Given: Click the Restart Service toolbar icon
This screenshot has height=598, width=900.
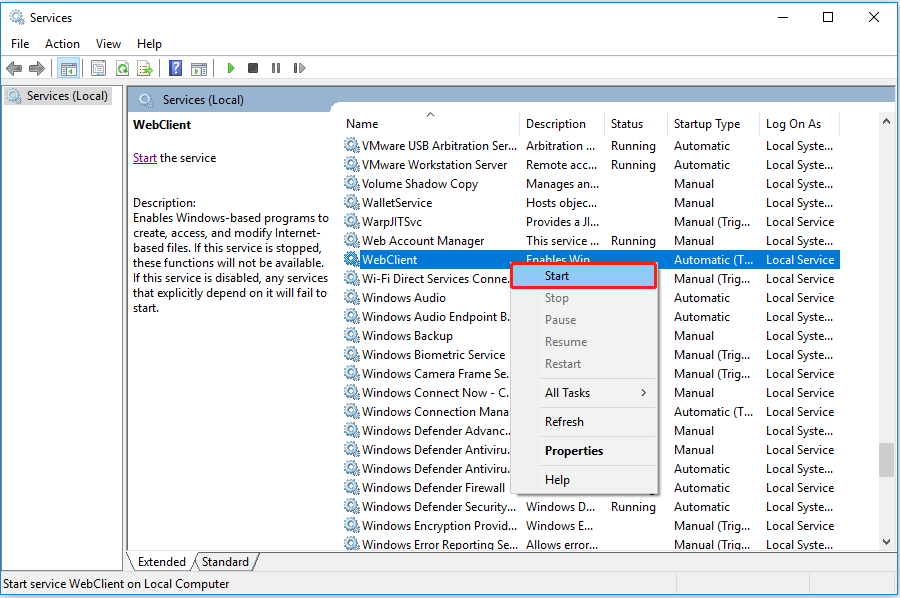Looking at the screenshot, I should click(299, 68).
